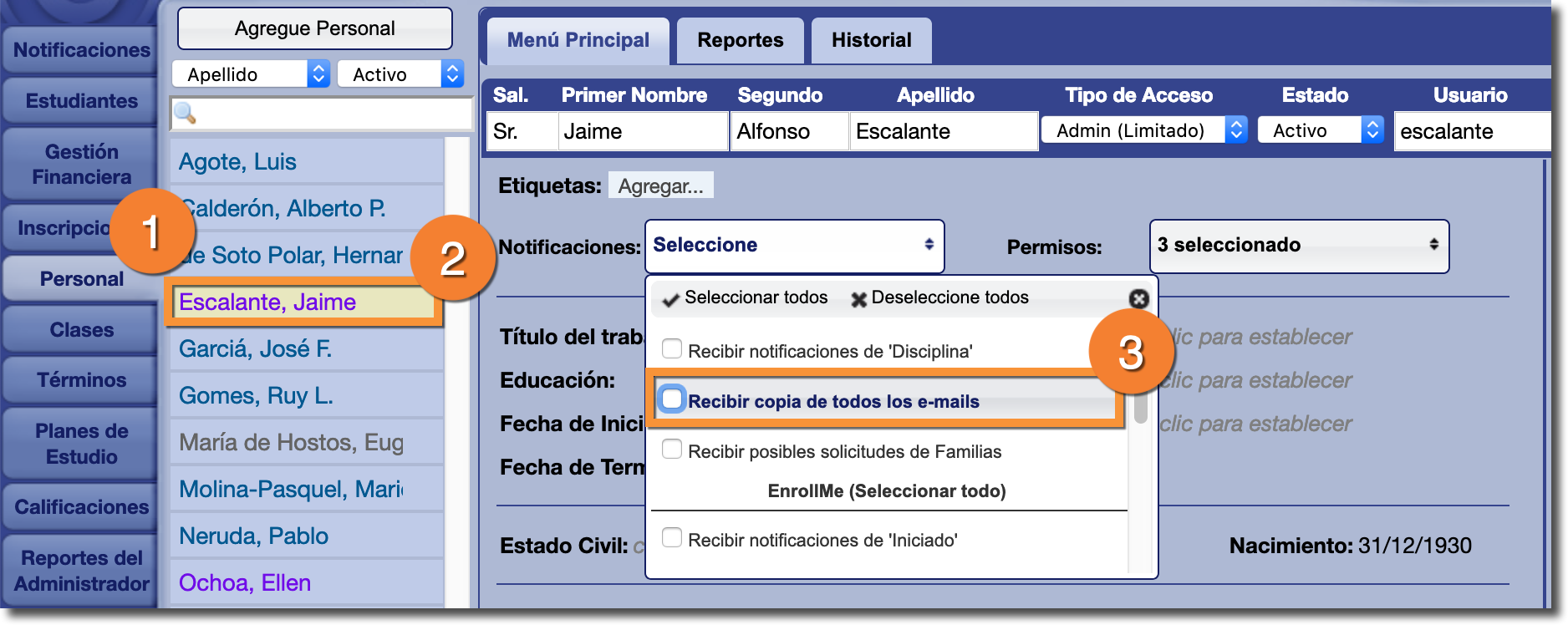Open the Notificaciones Seleccione dropdown
Screen dimensions: 1568x625
click(x=794, y=246)
